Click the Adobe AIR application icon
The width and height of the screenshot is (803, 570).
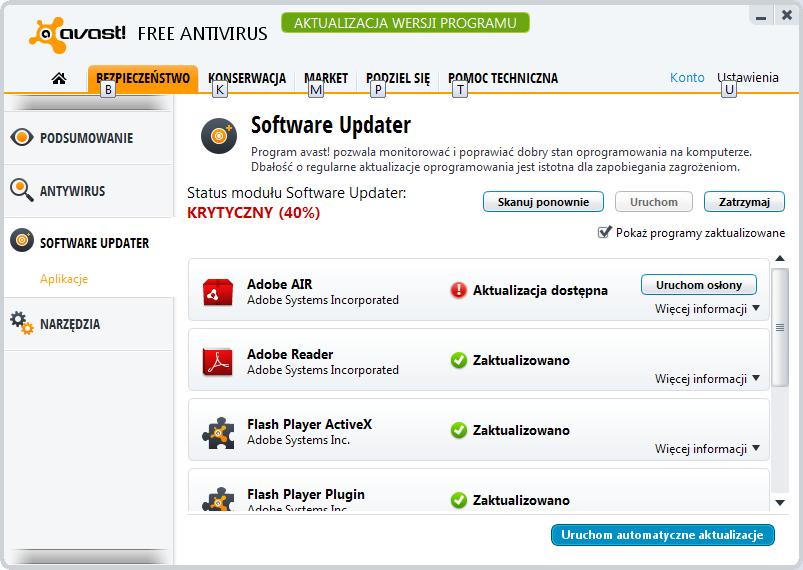pyautogui.click(x=218, y=292)
